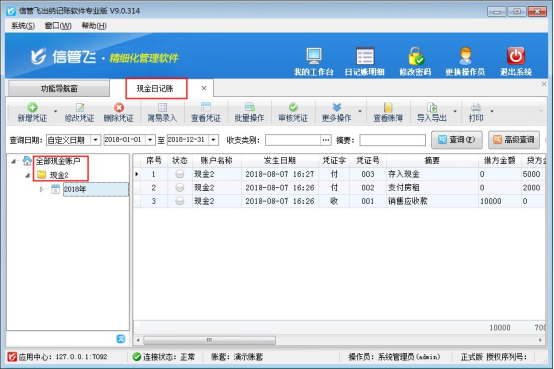
Task: Click the 退出系统 exit system icon
Action: 516,55
